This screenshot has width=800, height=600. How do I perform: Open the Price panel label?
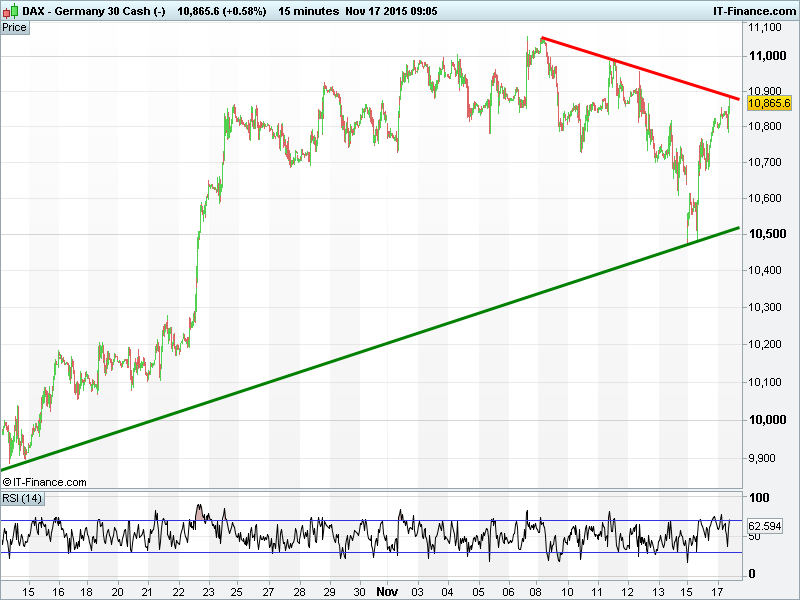[15, 27]
